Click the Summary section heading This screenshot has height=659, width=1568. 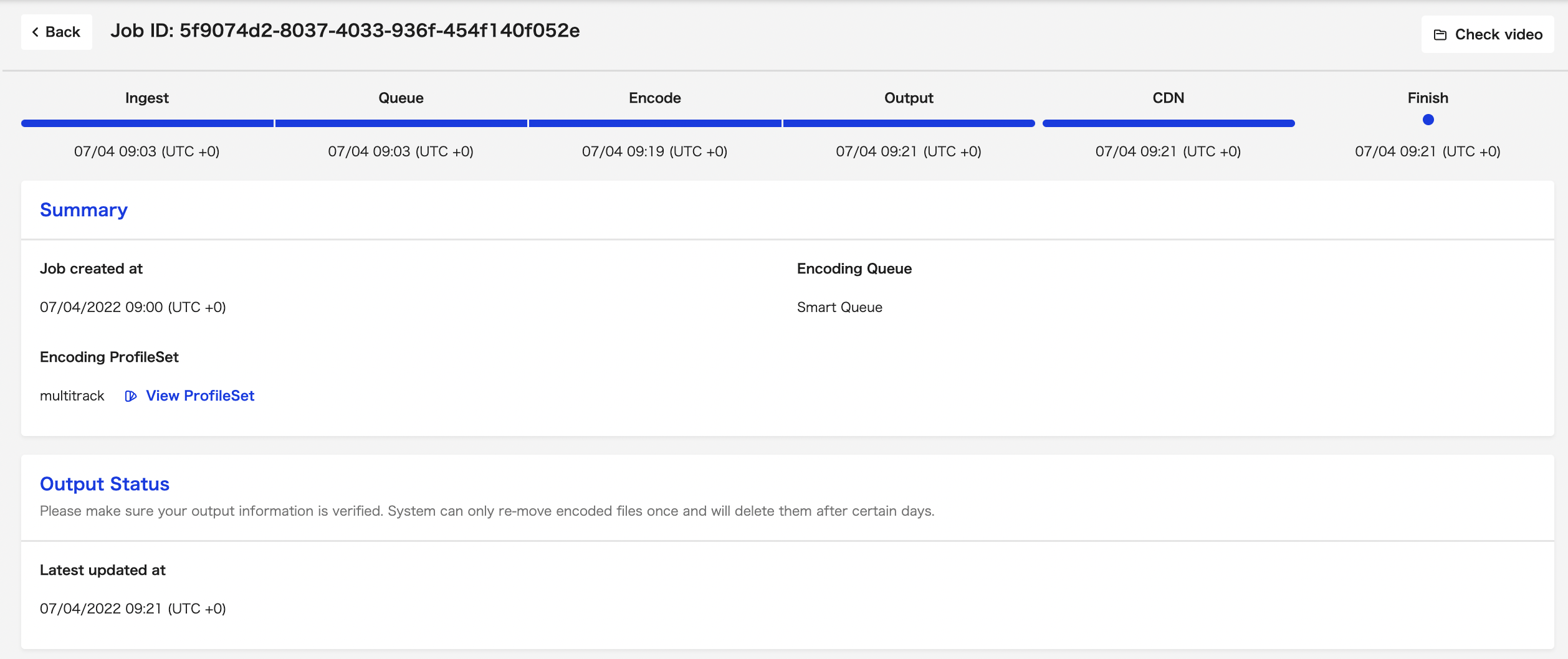click(x=84, y=210)
